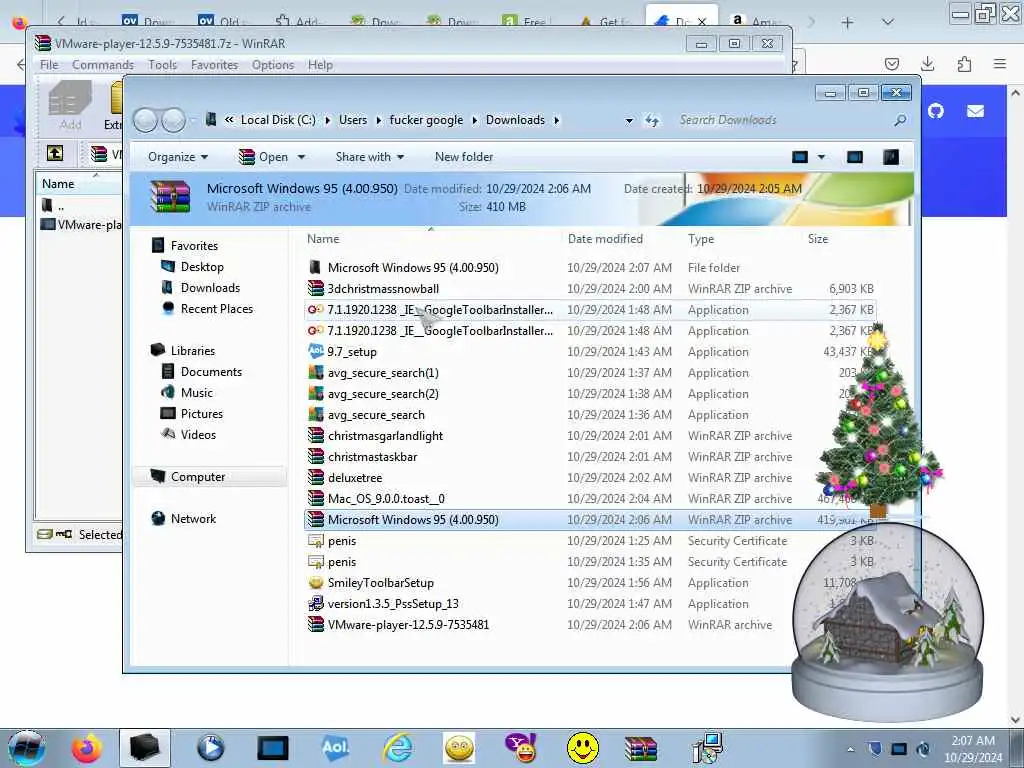1024x768 pixels.
Task: Select the VMware-player-12.5.9-7535481 archive row
Action: (x=590, y=624)
